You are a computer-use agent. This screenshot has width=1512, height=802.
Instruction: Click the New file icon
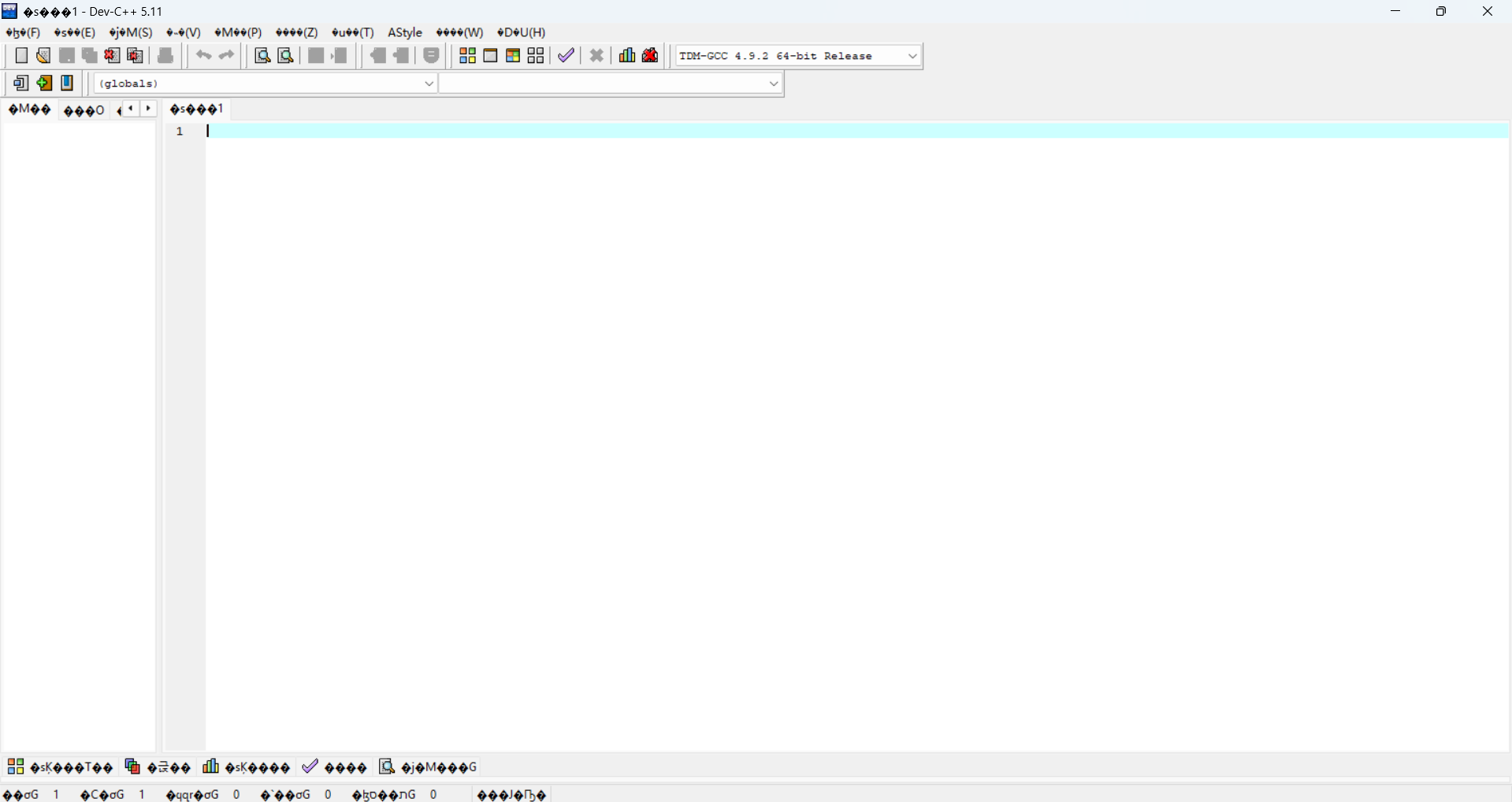tap(21, 55)
